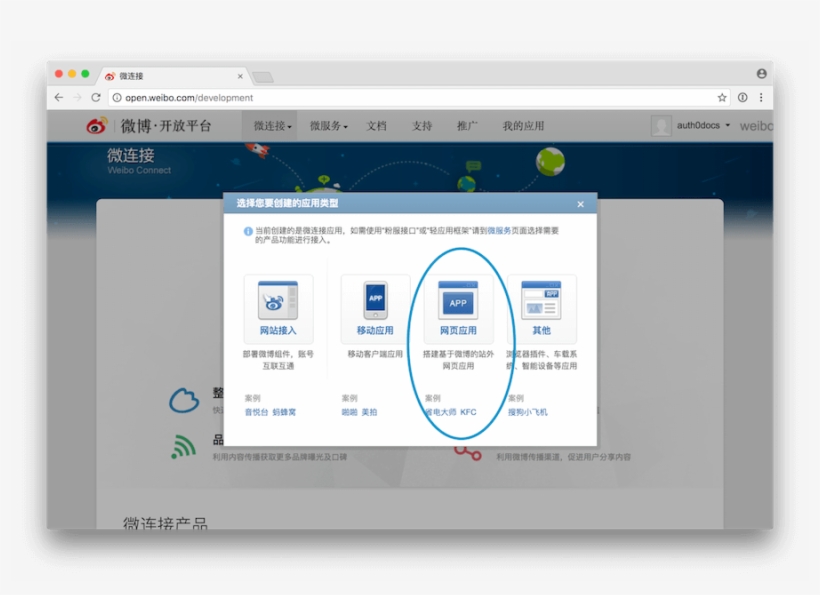820x595 pixels.
Task: Open the KFC example link
Action: pyautogui.click(x=468, y=412)
